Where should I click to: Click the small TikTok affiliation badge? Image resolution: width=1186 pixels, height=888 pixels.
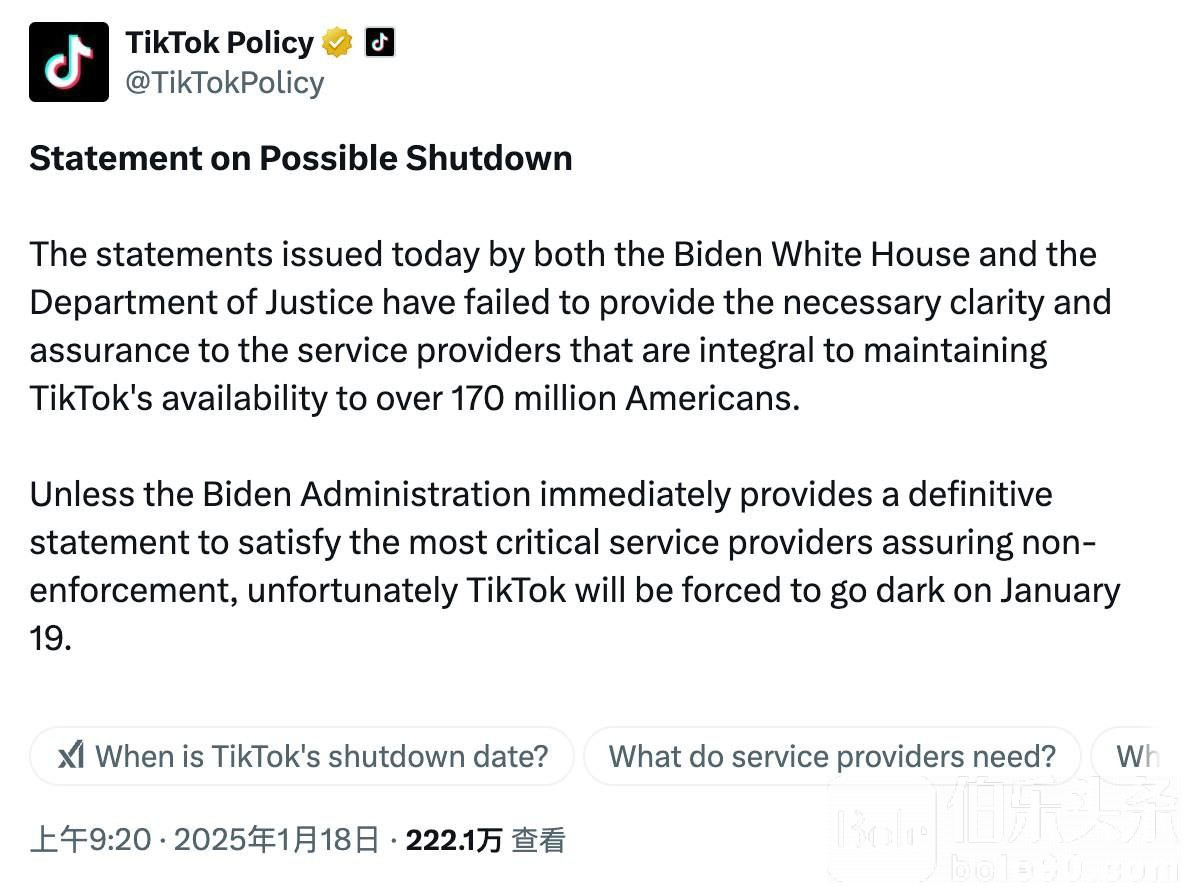pos(380,42)
